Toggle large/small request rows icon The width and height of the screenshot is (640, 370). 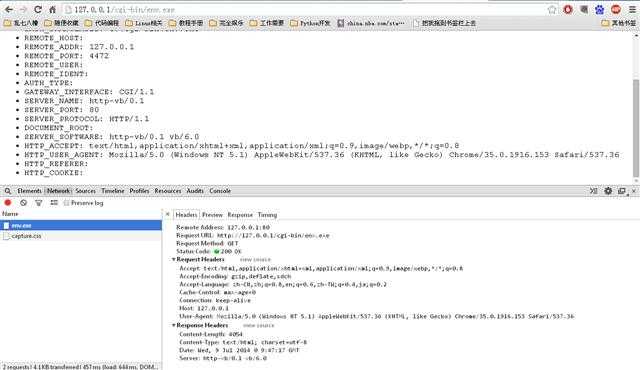54,203
